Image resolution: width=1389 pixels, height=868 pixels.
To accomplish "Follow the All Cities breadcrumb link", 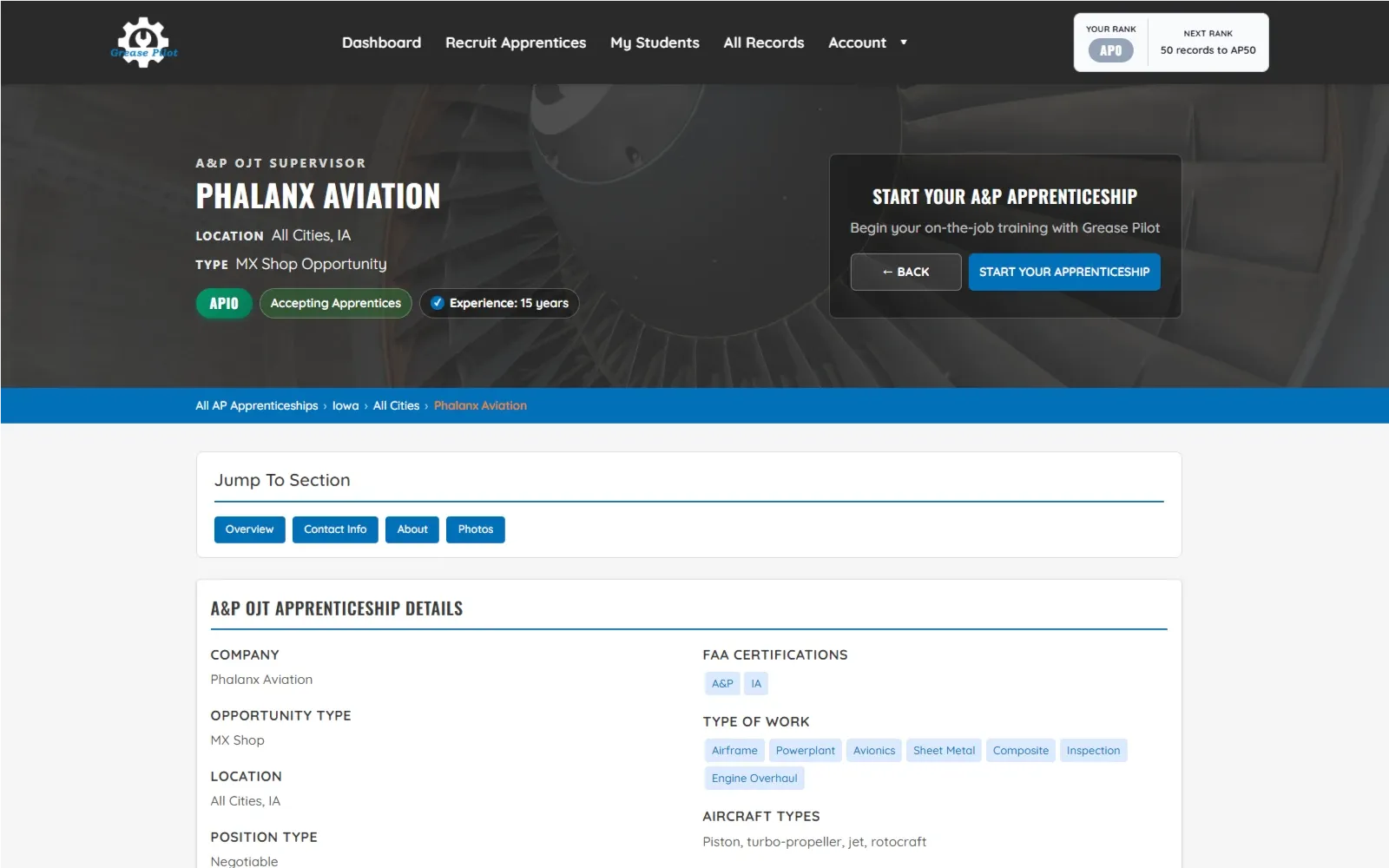I will (396, 405).
